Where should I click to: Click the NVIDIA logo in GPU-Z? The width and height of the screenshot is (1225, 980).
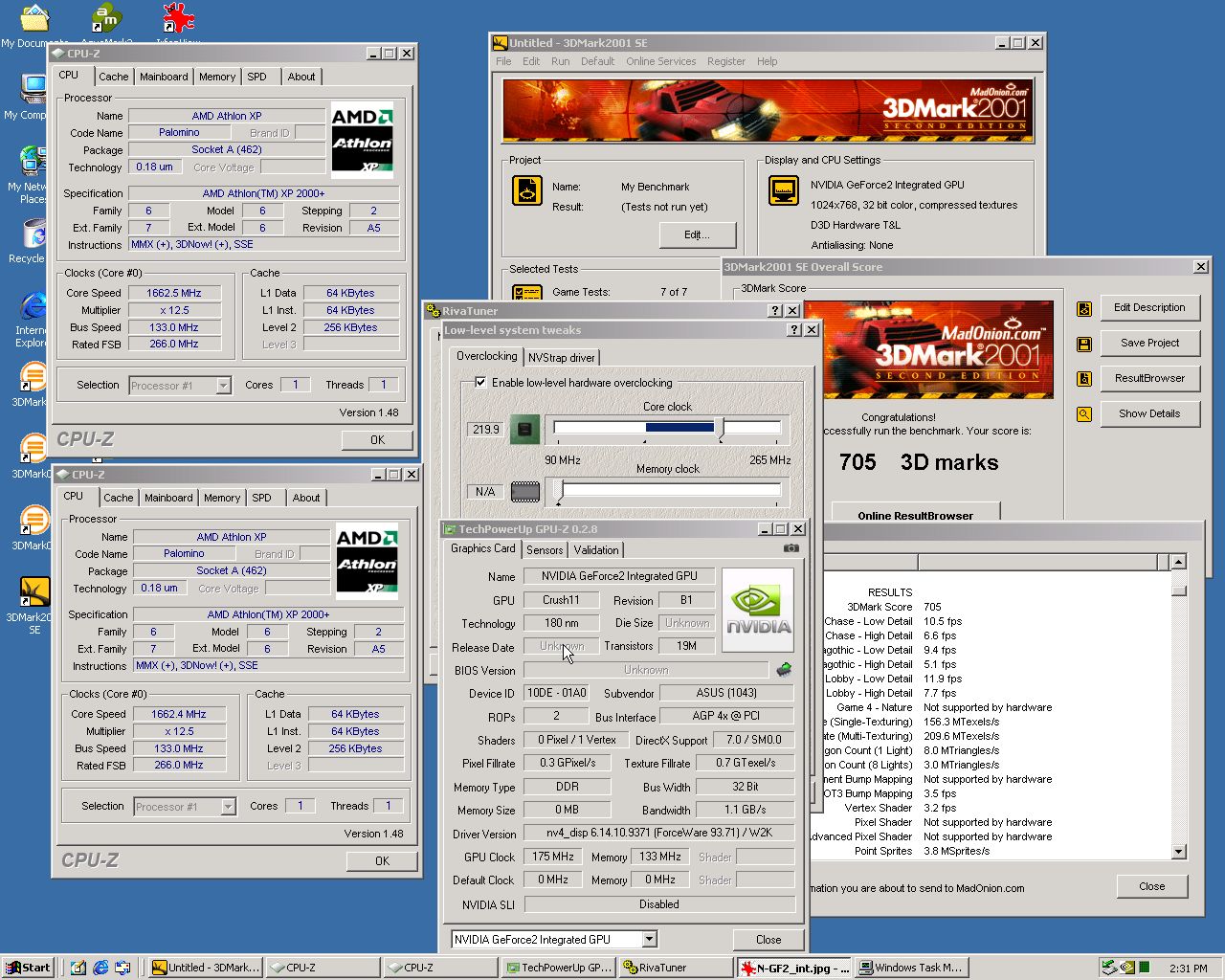tap(758, 610)
